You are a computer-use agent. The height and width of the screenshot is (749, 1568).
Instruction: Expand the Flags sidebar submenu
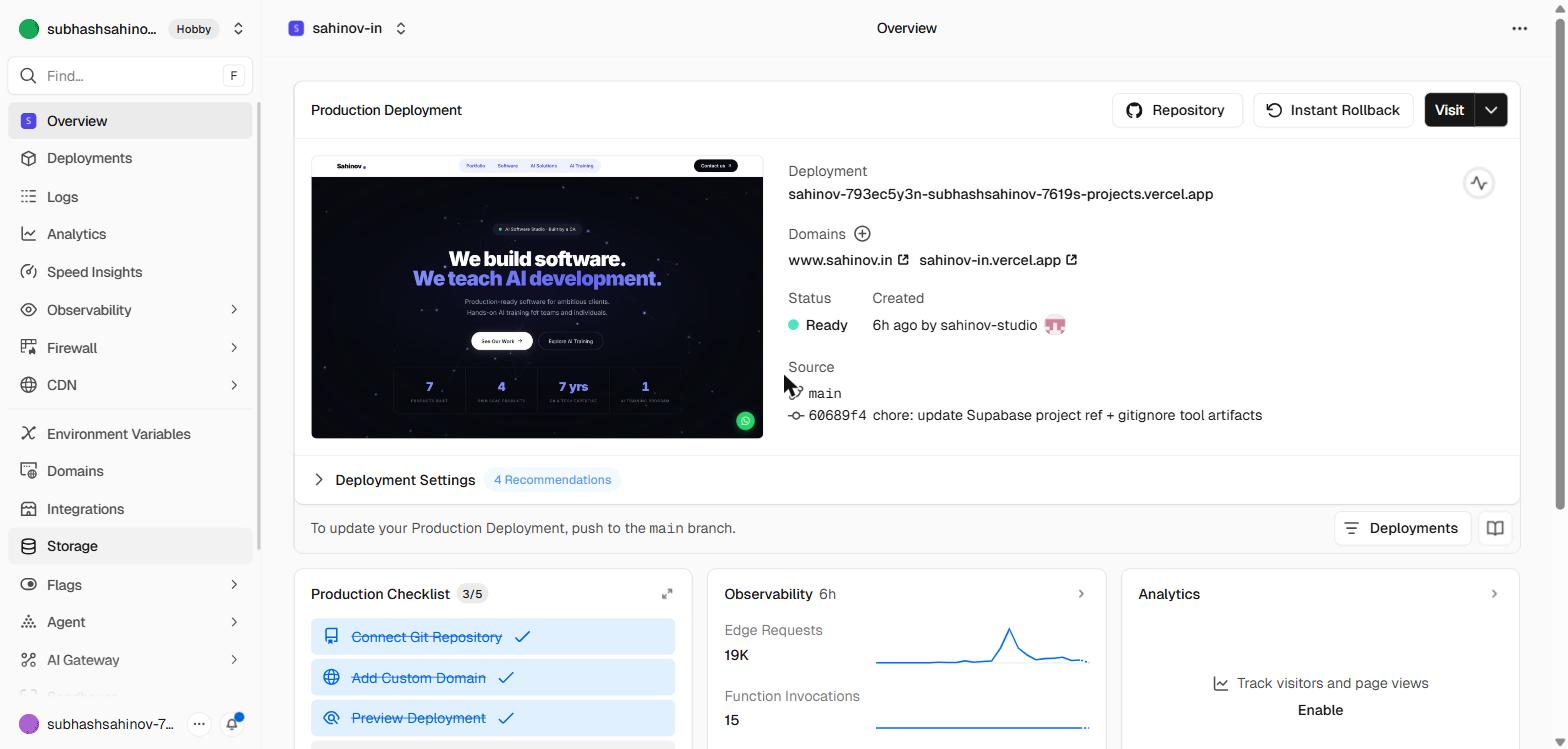(234, 585)
